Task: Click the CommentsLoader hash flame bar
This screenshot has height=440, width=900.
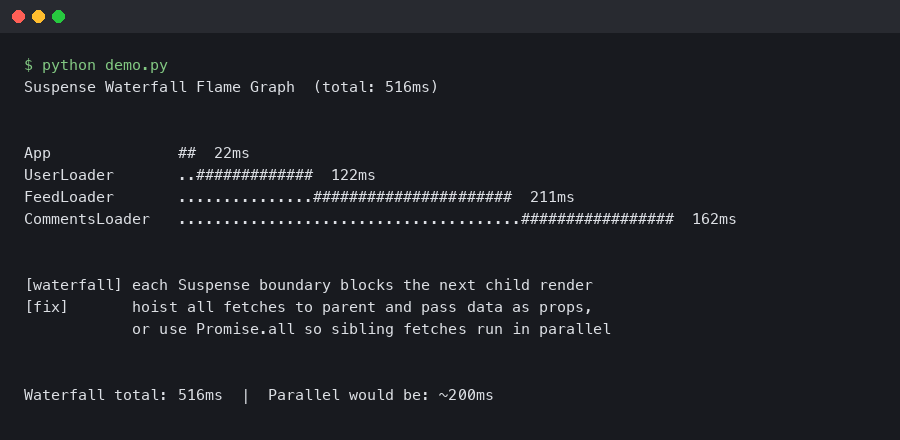Action: click(x=597, y=219)
